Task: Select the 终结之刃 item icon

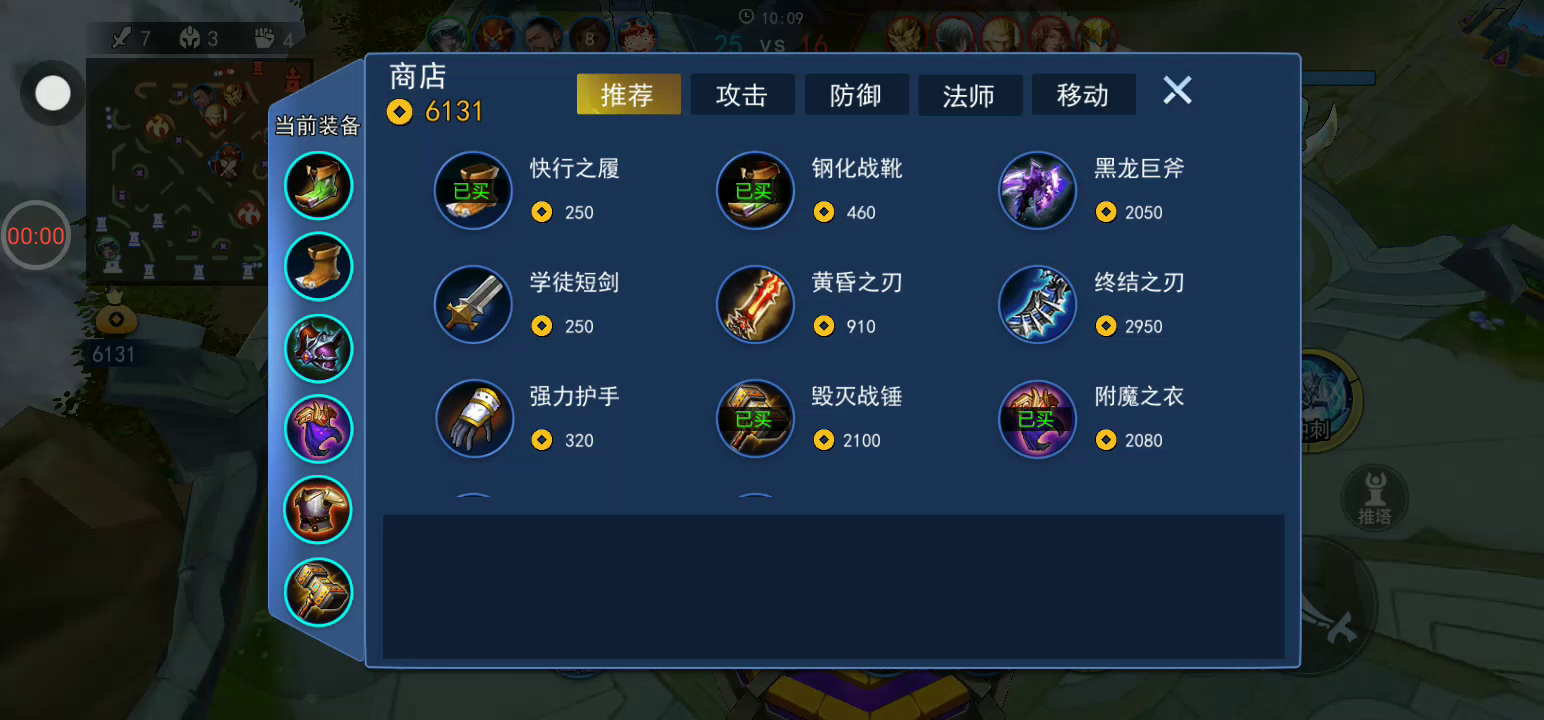Action: pyautogui.click(x=1038, y=304)
